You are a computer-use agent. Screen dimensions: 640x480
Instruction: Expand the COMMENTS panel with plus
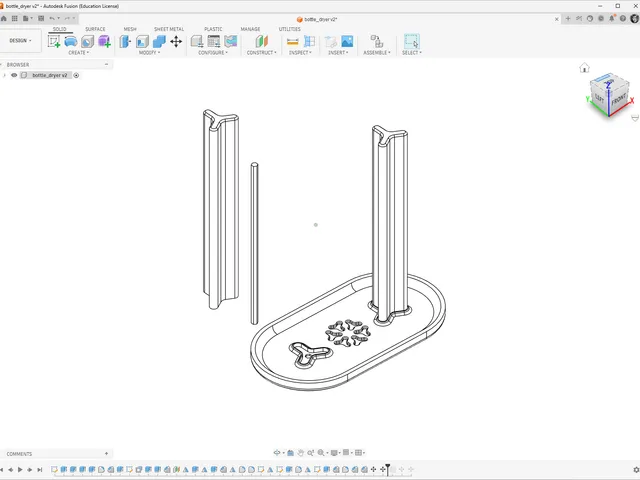pyautogui.click(x=107, y=453)
